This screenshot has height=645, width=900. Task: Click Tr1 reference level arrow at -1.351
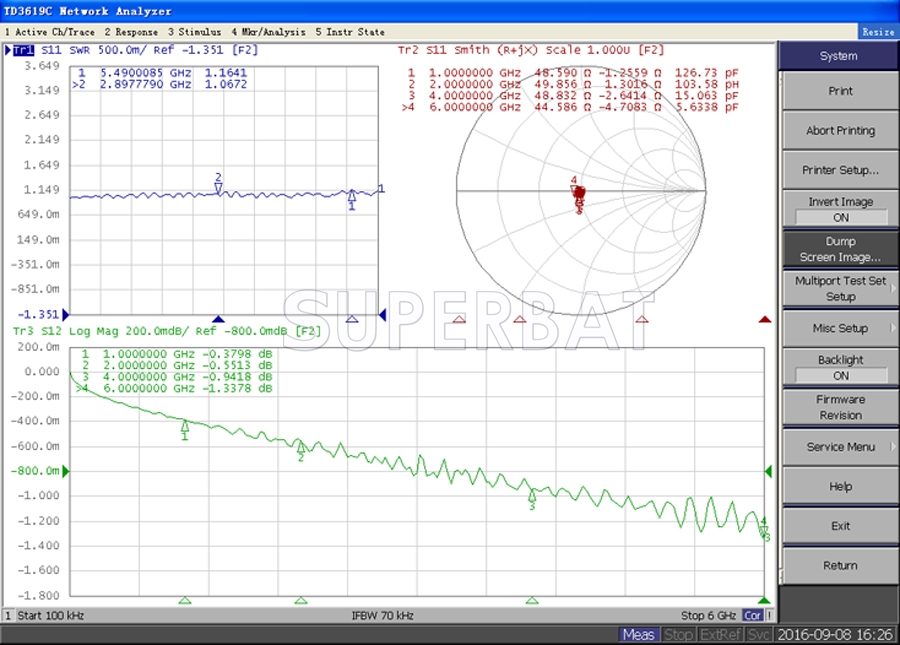pos(66,314)
